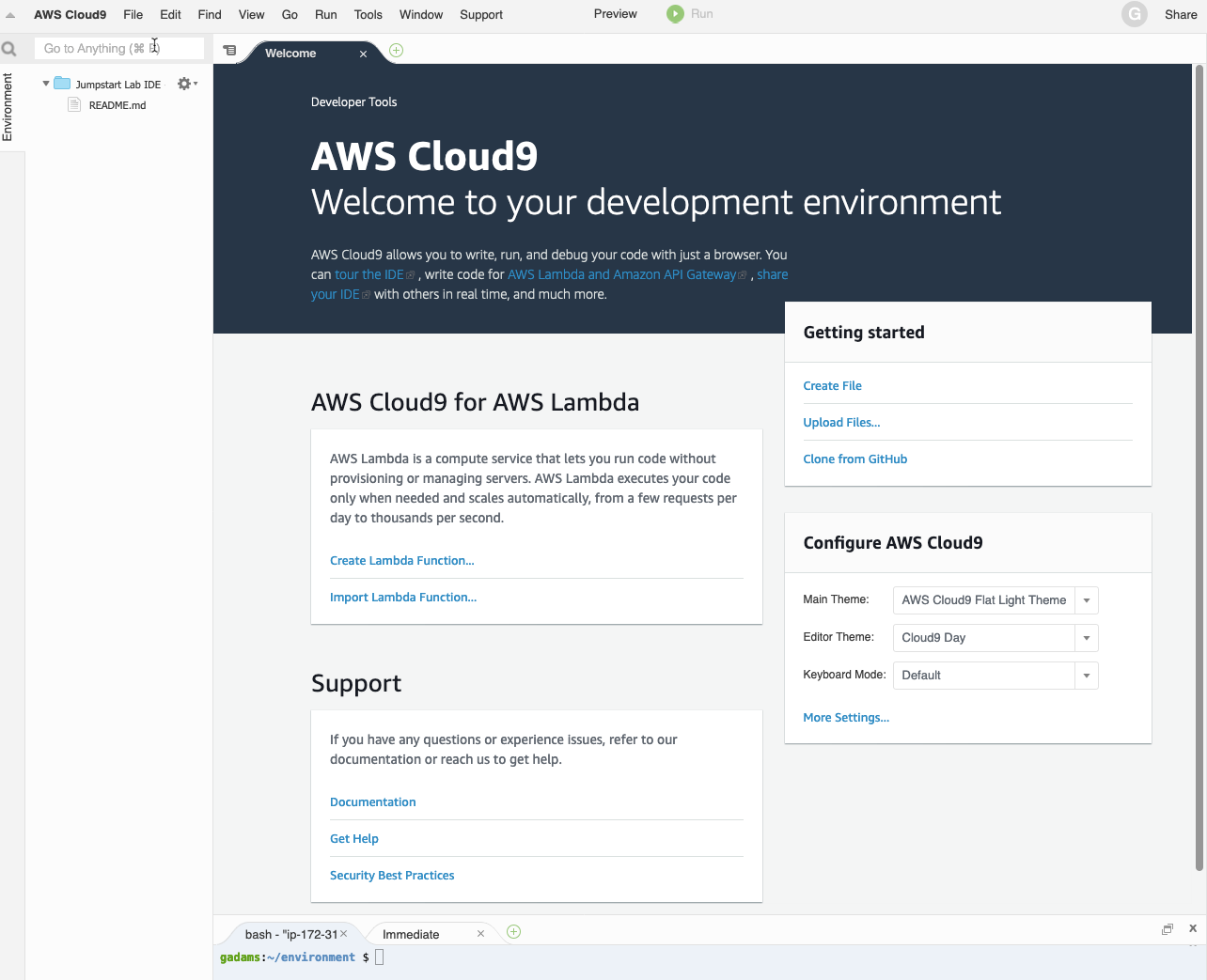Open the Window menu
The image size is (1207, 980).
click(421, 15)
